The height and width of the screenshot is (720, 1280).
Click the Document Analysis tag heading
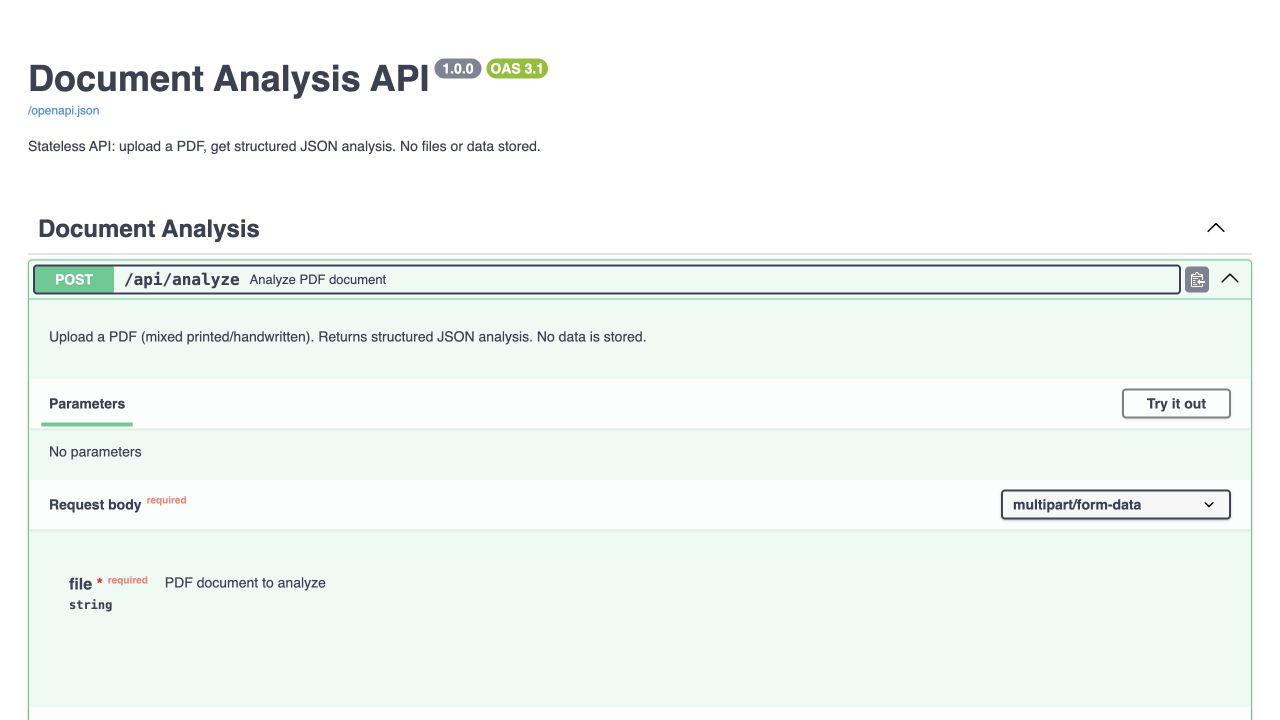click(149, 229)
